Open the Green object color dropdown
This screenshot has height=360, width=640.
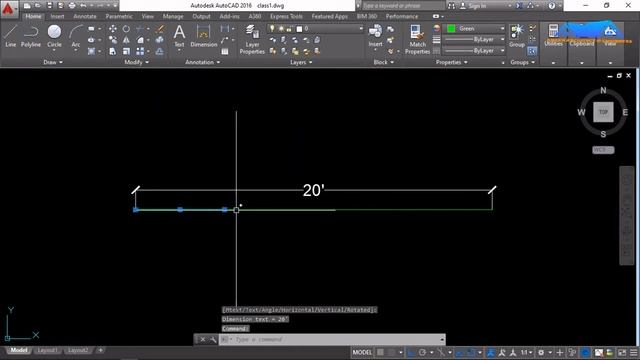[474, 29]
